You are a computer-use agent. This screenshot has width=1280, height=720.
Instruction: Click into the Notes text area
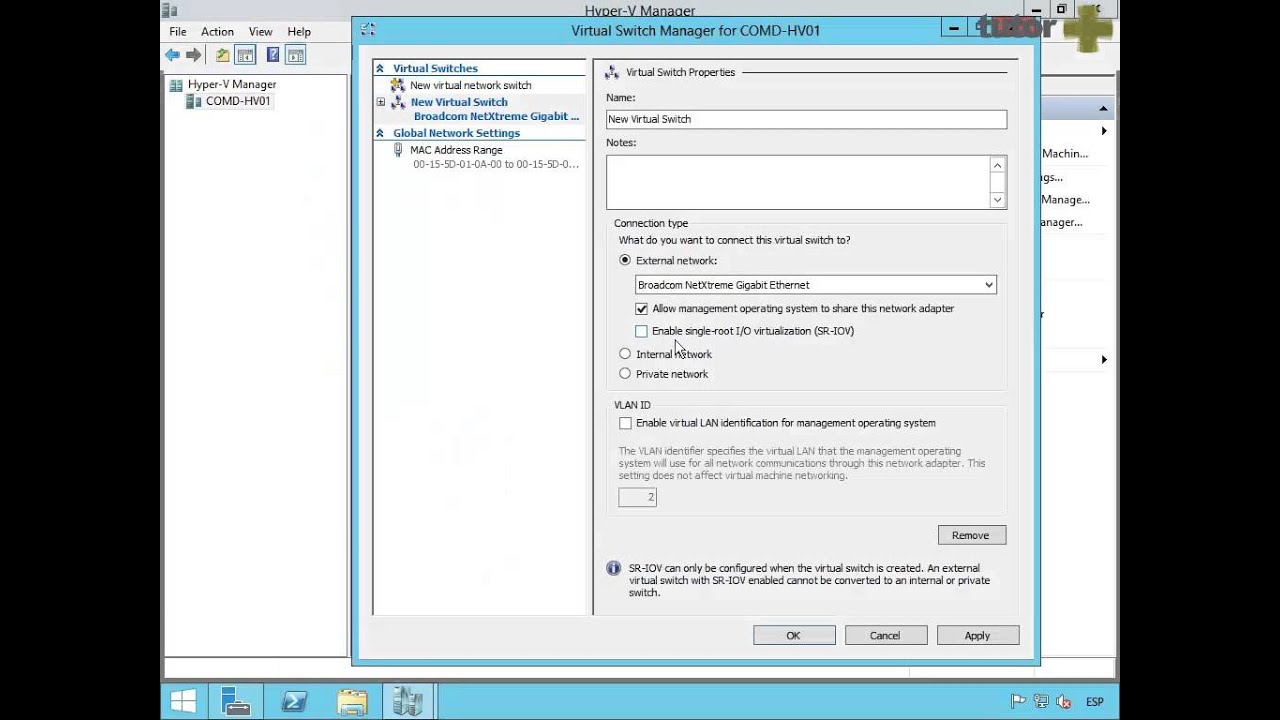(798, 182)
